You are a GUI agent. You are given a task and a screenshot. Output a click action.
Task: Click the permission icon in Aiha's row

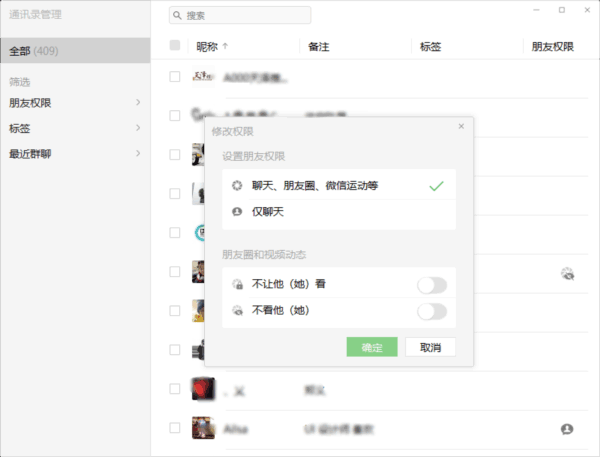pos(567,429)
